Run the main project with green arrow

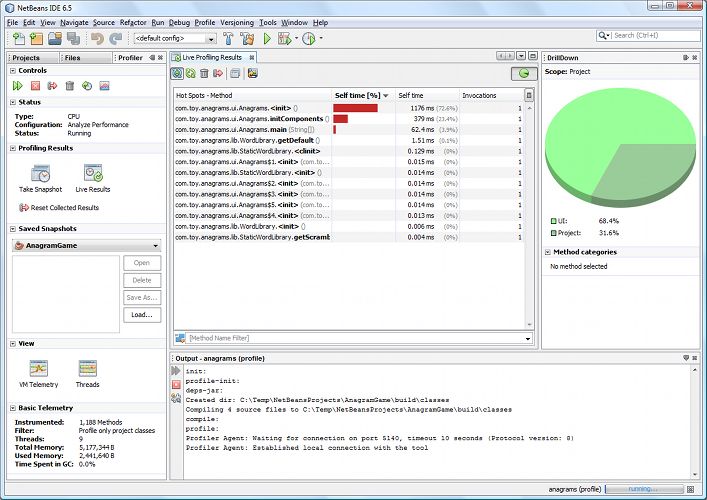pyautogui.click(x=267, y=39)
